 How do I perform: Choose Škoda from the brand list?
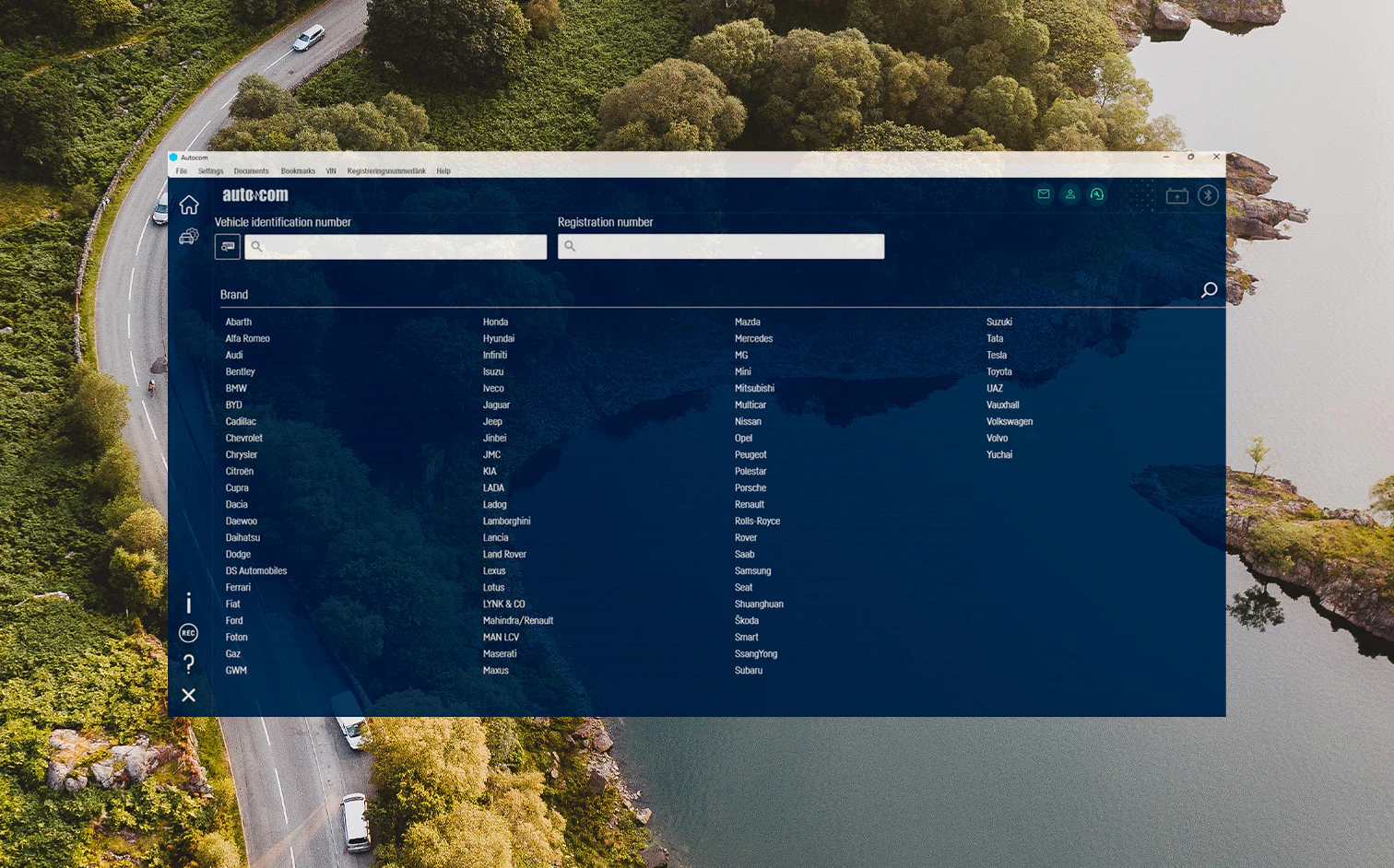click(x=747, y=620)
